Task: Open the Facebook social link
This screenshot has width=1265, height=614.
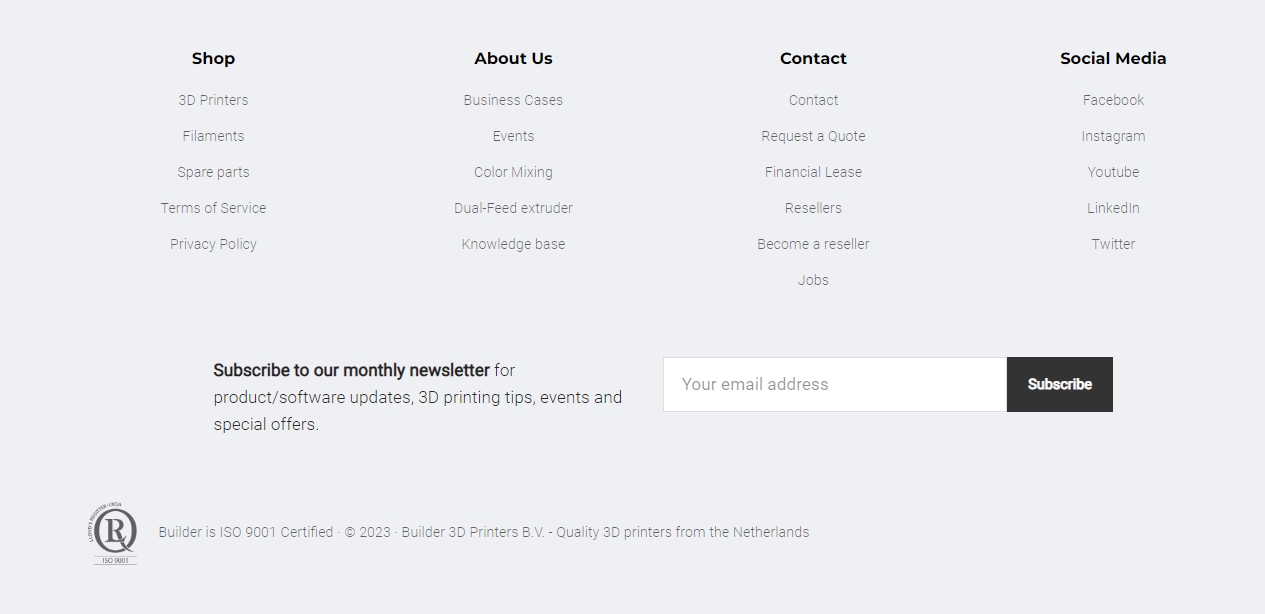Action: [x=1113, y=100]
